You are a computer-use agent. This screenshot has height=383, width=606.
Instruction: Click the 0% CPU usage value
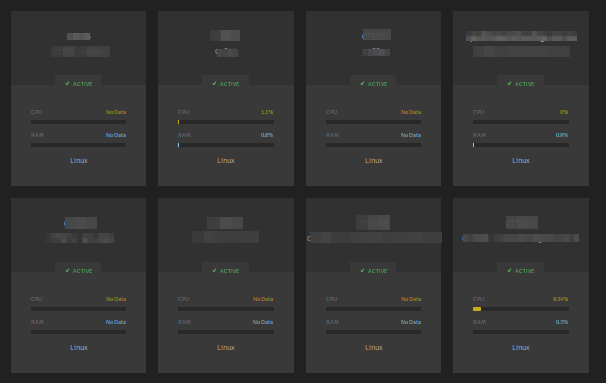pyautogui.click(x=564, y=112)
